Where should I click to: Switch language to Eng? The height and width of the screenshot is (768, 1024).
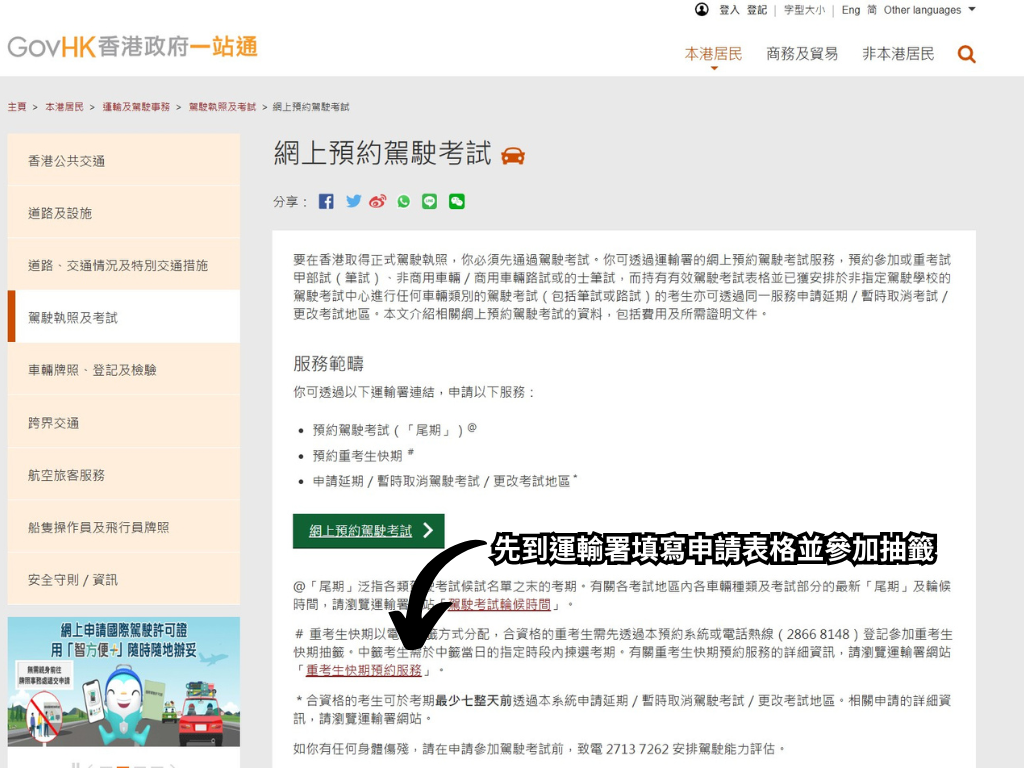click(851, 10)
